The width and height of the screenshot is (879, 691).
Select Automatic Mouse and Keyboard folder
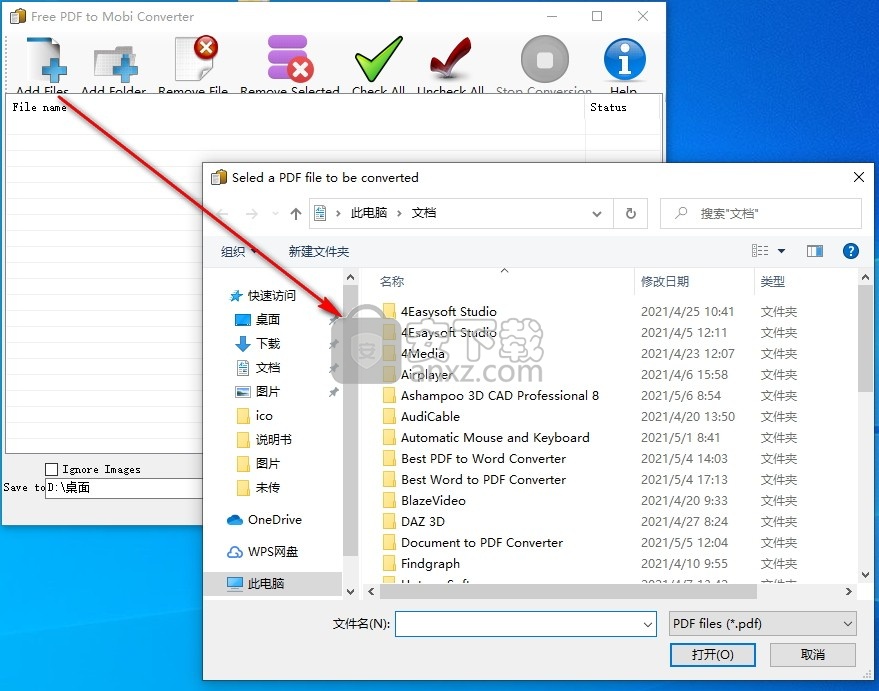click(495, 438)
